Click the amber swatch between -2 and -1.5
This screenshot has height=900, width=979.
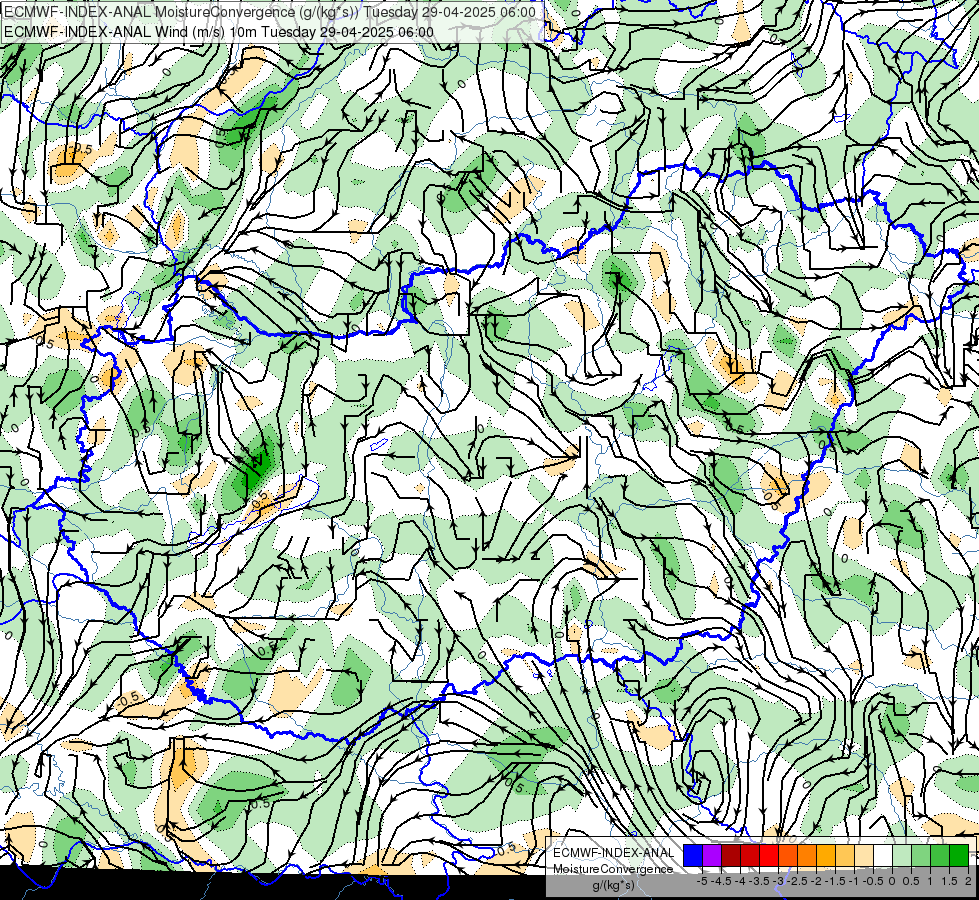tap(826, 856)
